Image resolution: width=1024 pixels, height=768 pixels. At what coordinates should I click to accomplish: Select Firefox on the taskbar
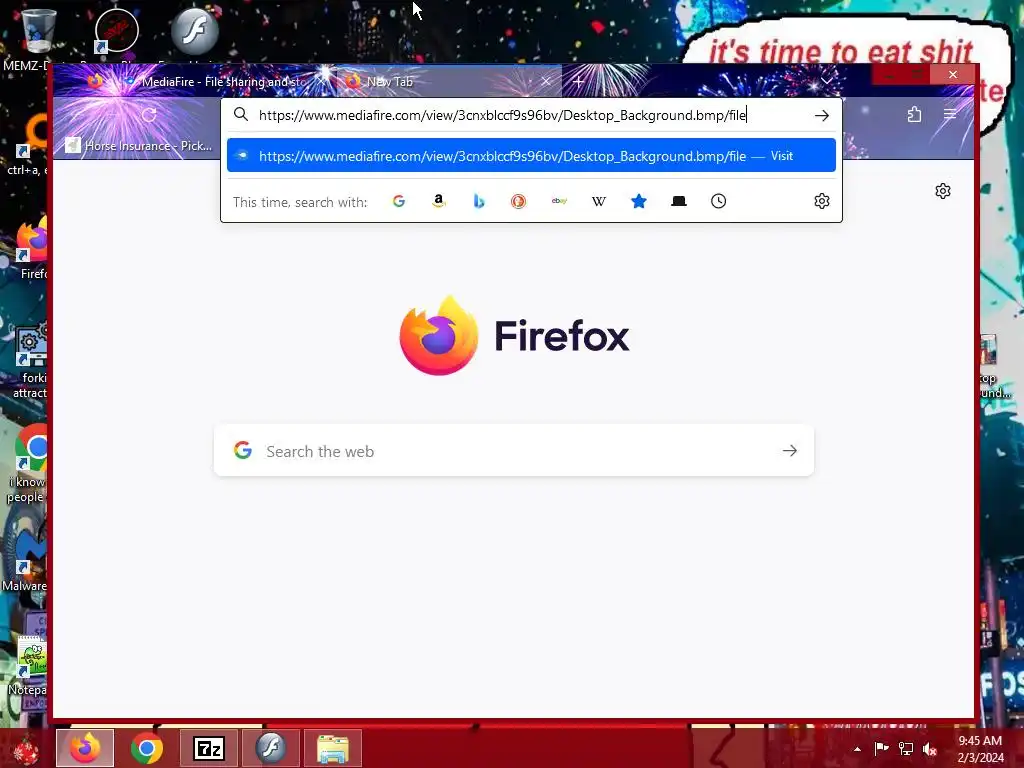pos(85,748)
